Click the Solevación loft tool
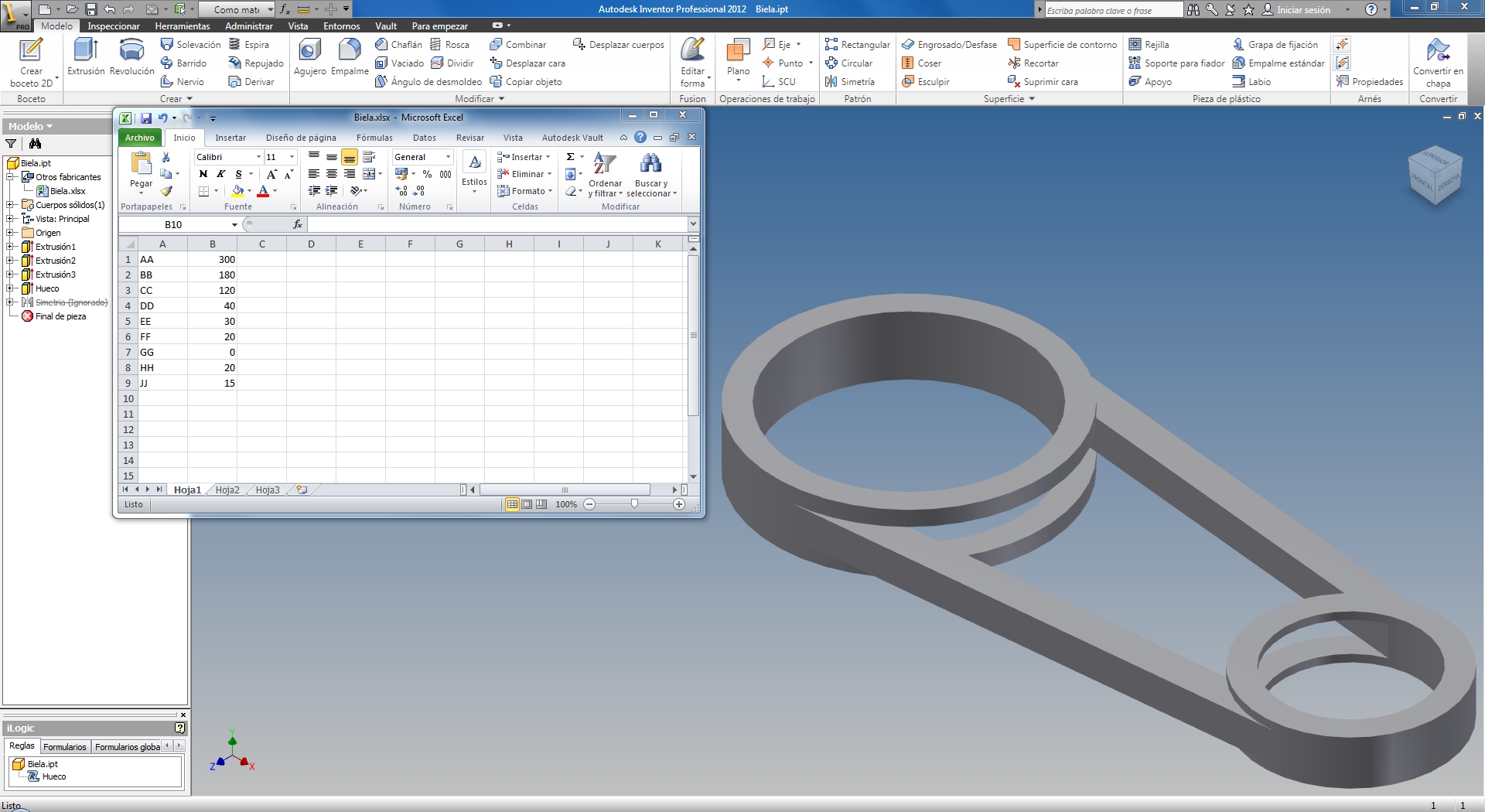Viewport: 1485px width, 812px height. point(190,45)
